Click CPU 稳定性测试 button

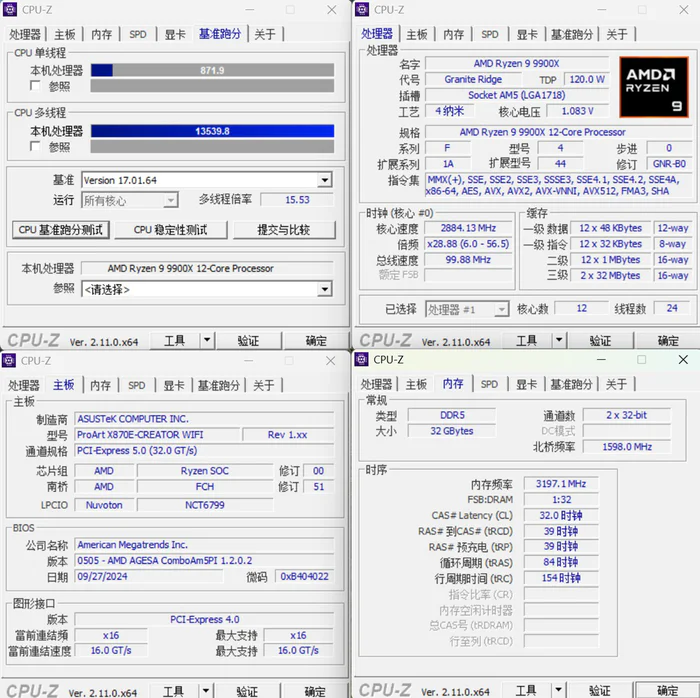pos(171,230)
